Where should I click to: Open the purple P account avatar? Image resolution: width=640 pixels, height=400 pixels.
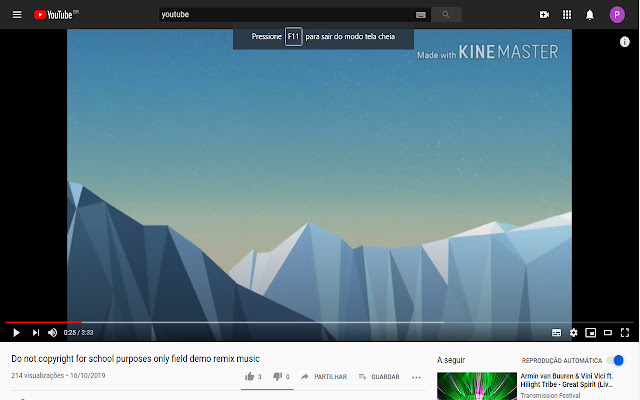(x=617, y=15)
